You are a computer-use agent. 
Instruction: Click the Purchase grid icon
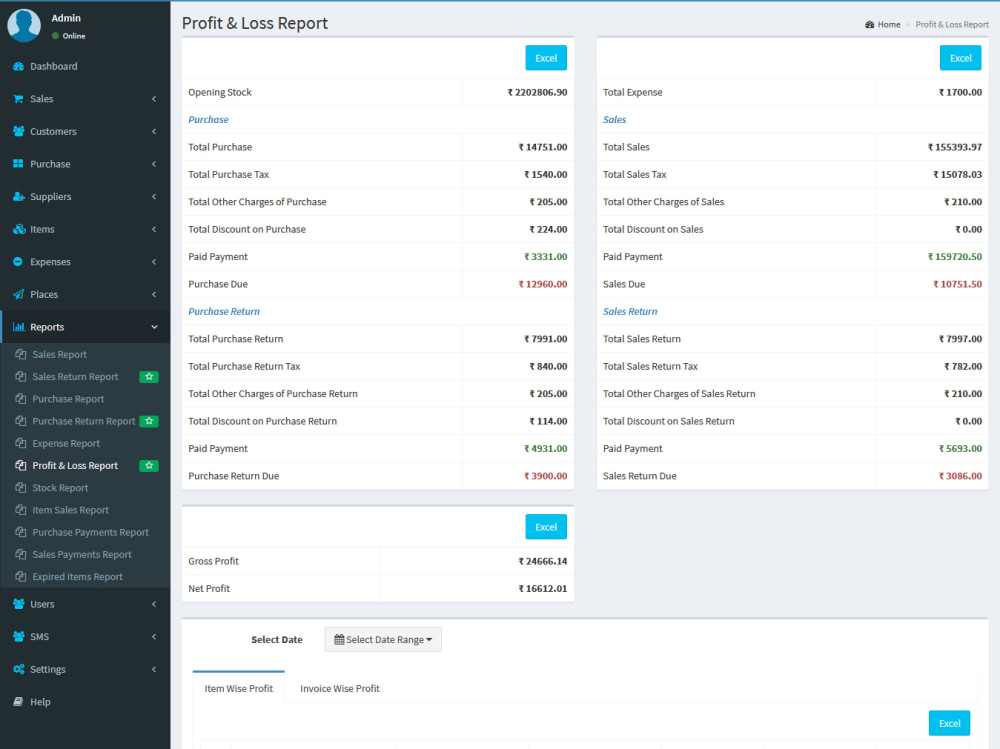[18, 164]
